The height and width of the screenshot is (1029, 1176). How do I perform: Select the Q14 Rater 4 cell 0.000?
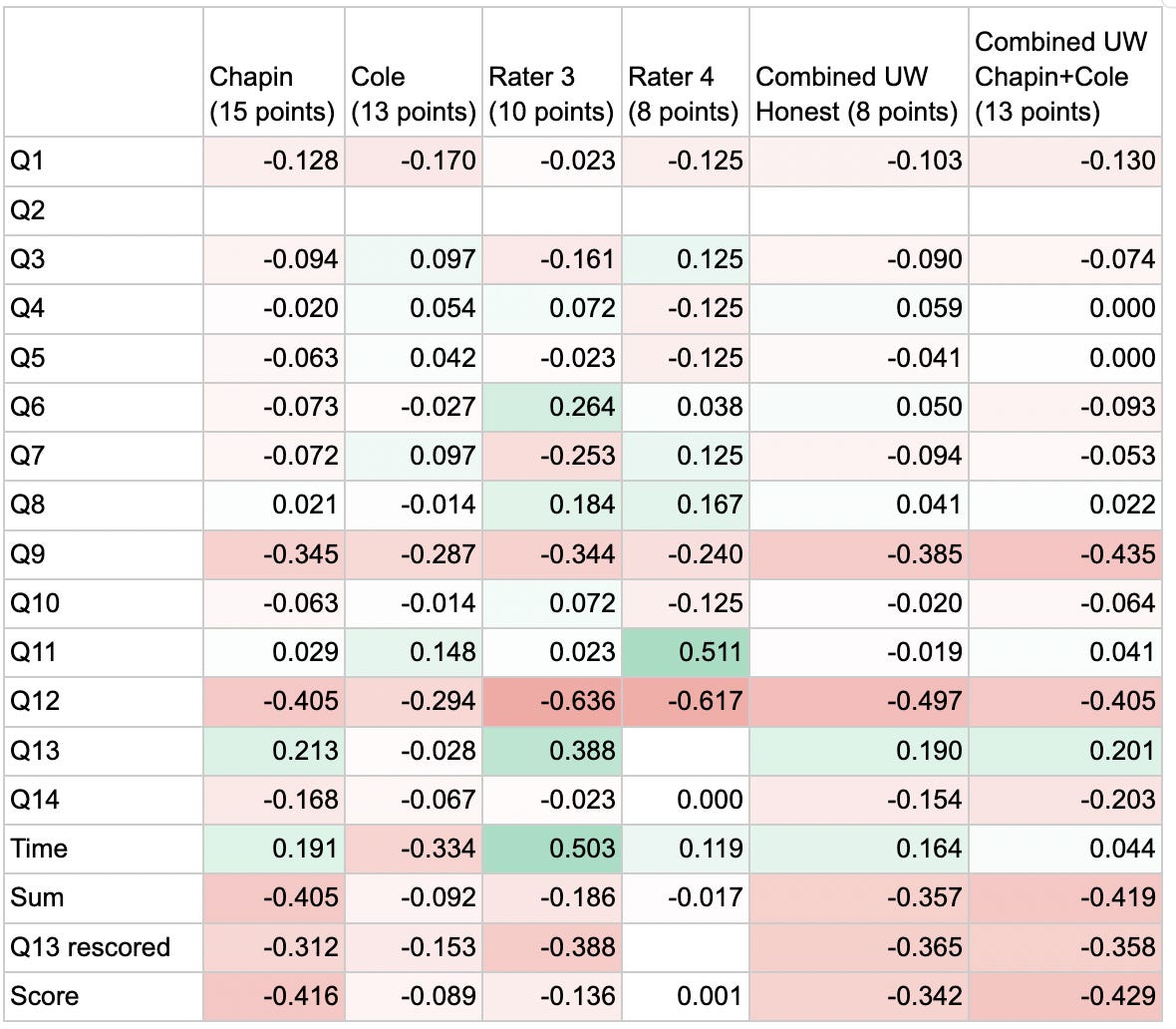point(685,800)
